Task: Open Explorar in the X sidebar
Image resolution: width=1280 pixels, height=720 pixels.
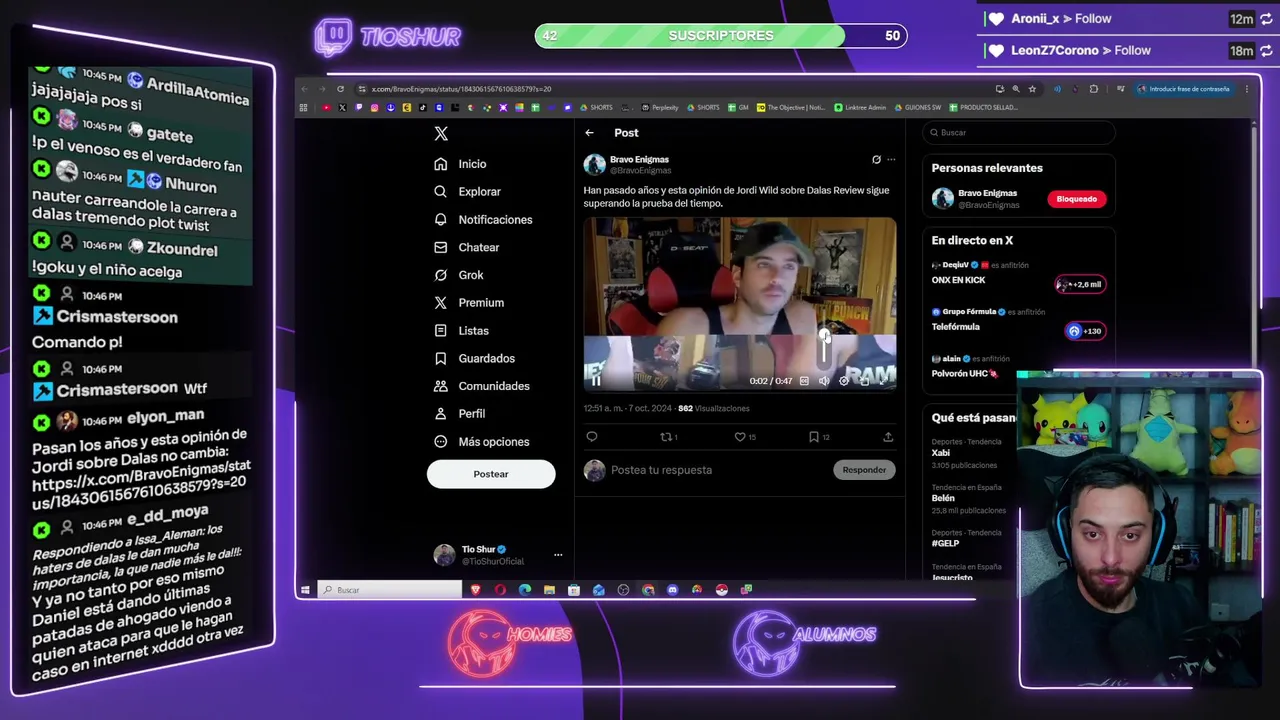Action: coord(467,191)
